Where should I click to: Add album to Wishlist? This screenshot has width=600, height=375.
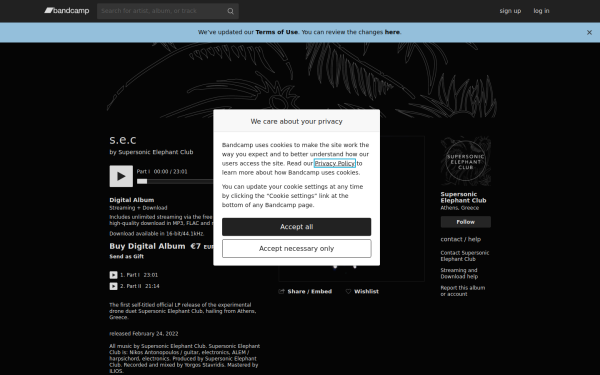tap(362, 291)
